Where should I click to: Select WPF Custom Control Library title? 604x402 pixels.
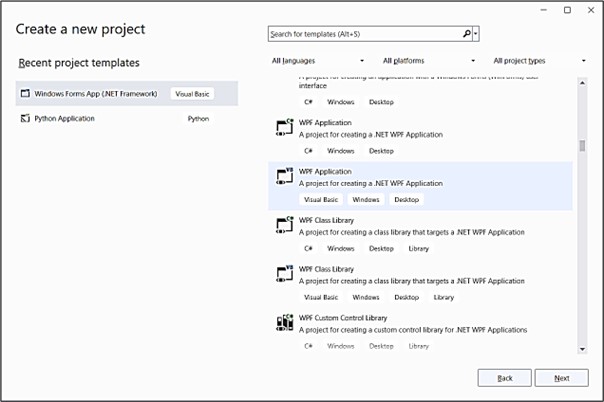pyautogui.click(x=343, y=318)
